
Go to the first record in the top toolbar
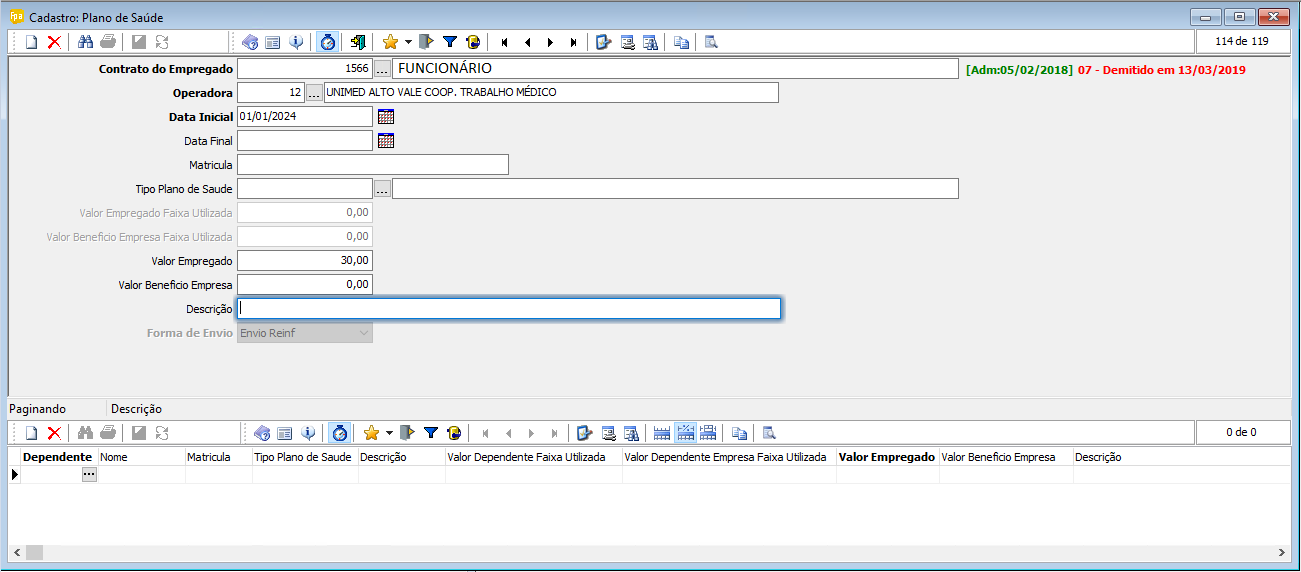pos(504,42)
